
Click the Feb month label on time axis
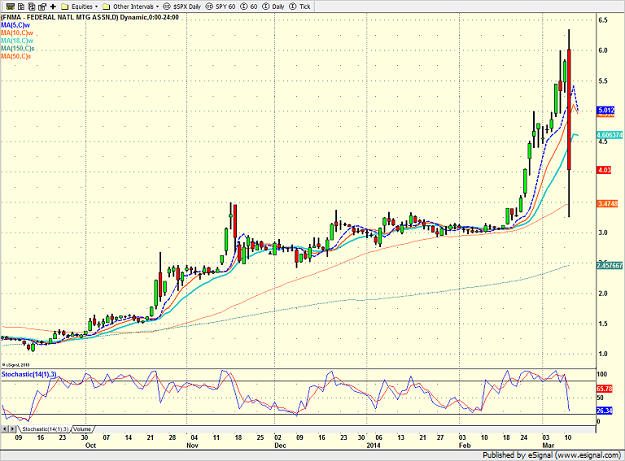465,445
